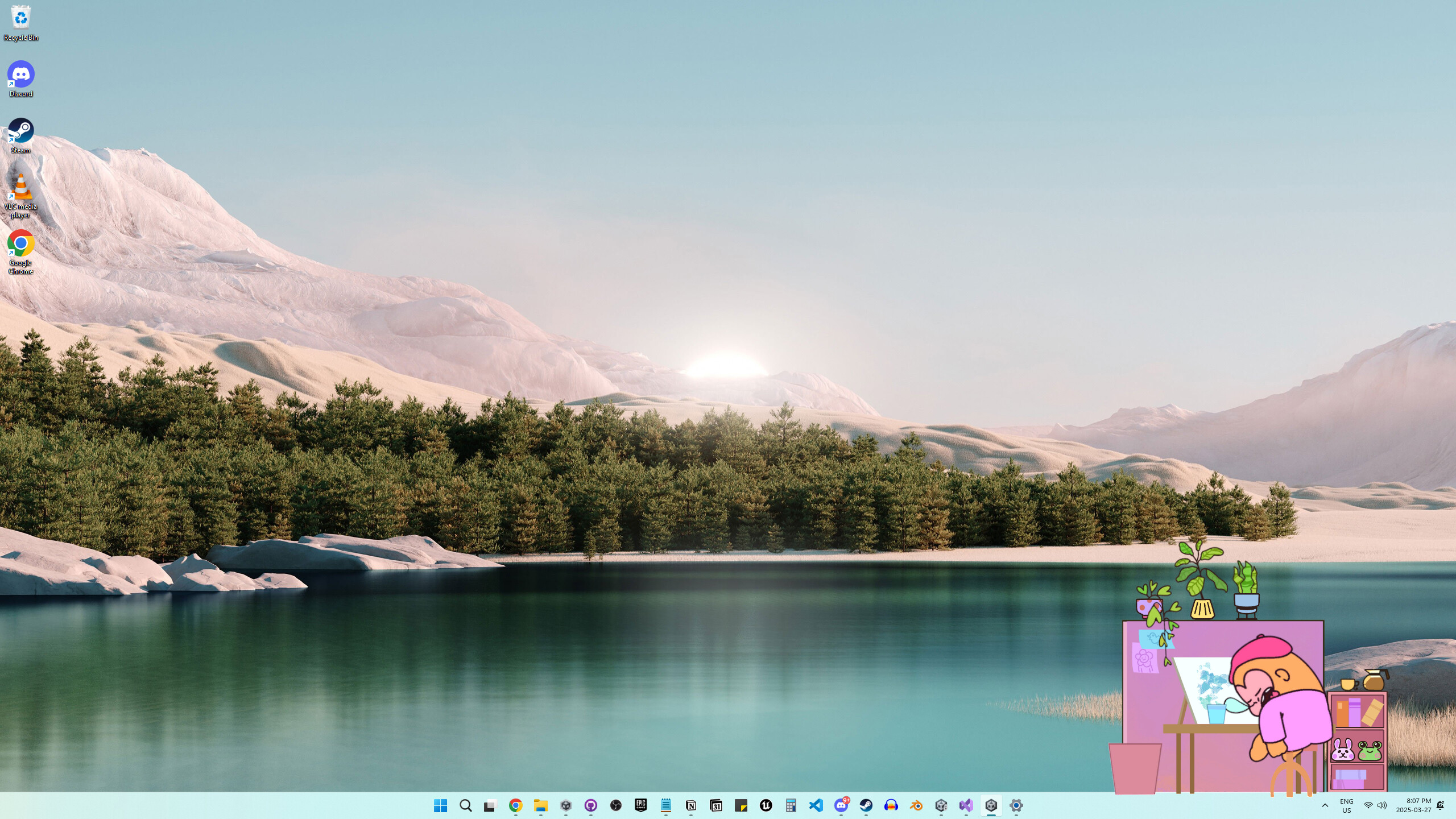Open Unreal Engine from the taskbar

pyautogui.click(x=766, y=805)
